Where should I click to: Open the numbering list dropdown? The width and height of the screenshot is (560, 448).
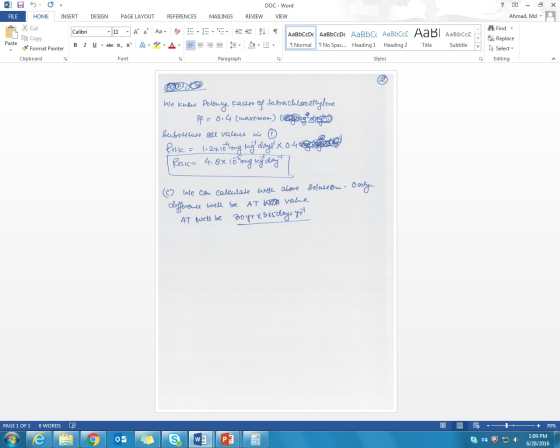click(213, 32)
